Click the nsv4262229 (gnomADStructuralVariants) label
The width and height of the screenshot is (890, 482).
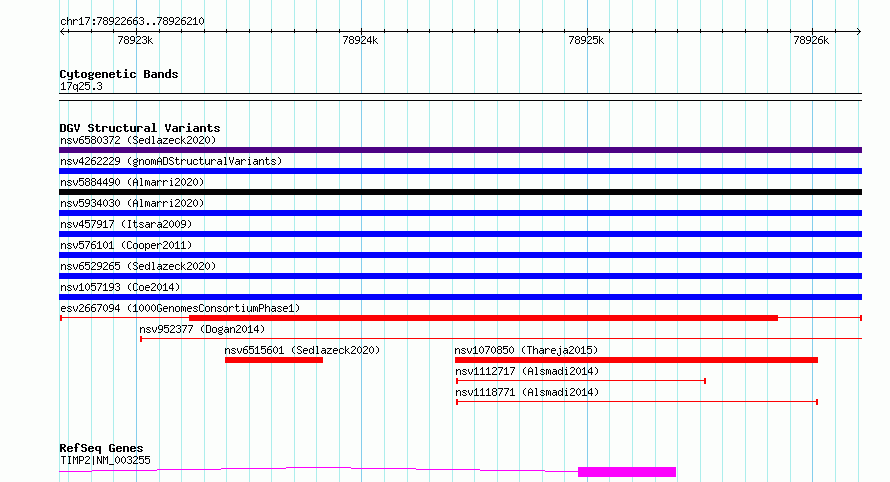(171, 161)
